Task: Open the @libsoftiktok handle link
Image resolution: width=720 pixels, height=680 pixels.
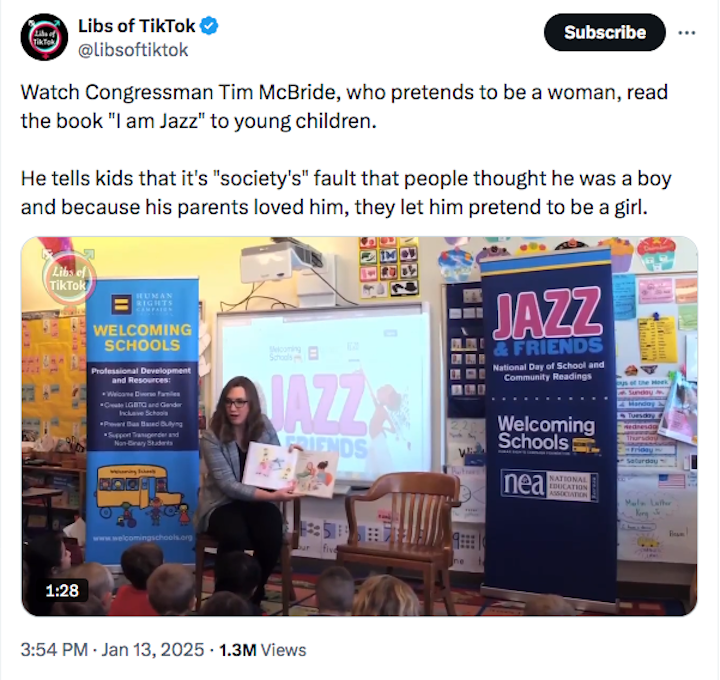Action: [x=133, y=50]
